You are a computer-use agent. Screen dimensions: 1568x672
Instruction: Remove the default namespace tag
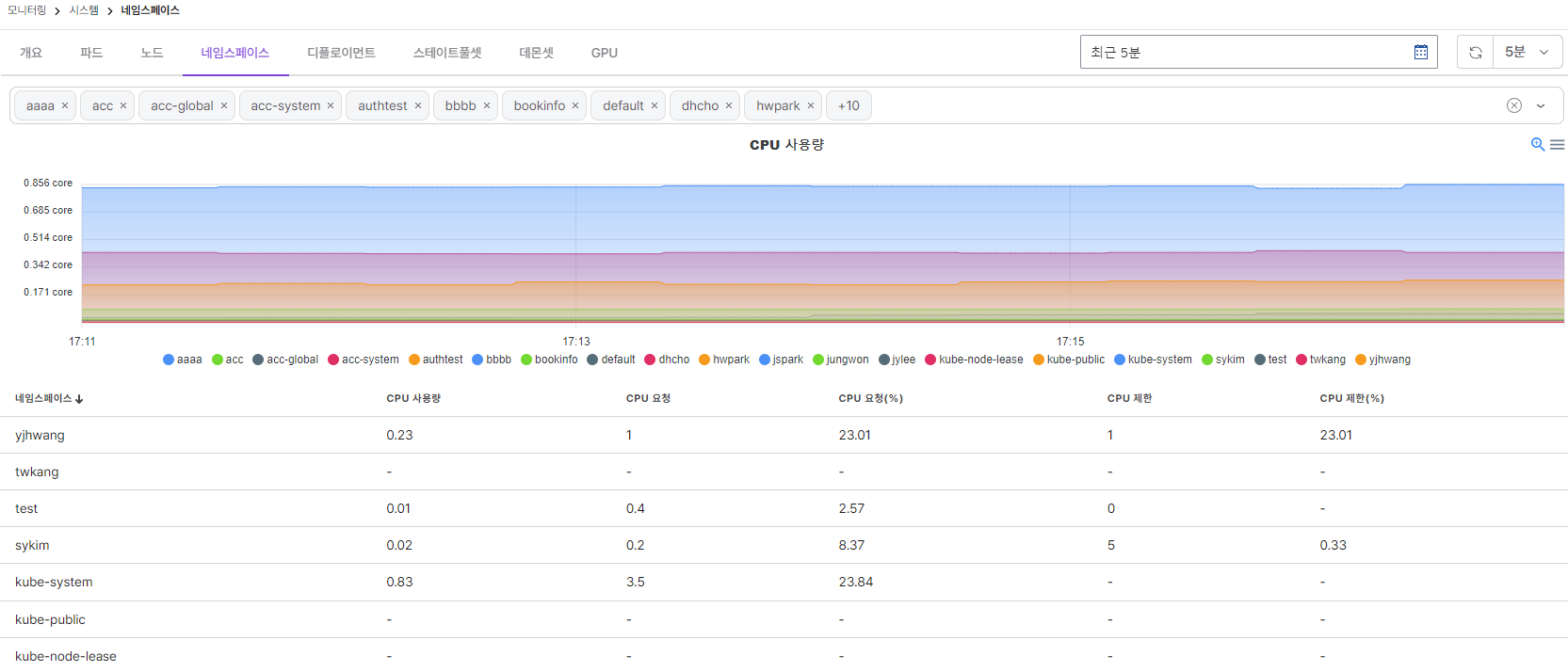[x=655, y=105]
